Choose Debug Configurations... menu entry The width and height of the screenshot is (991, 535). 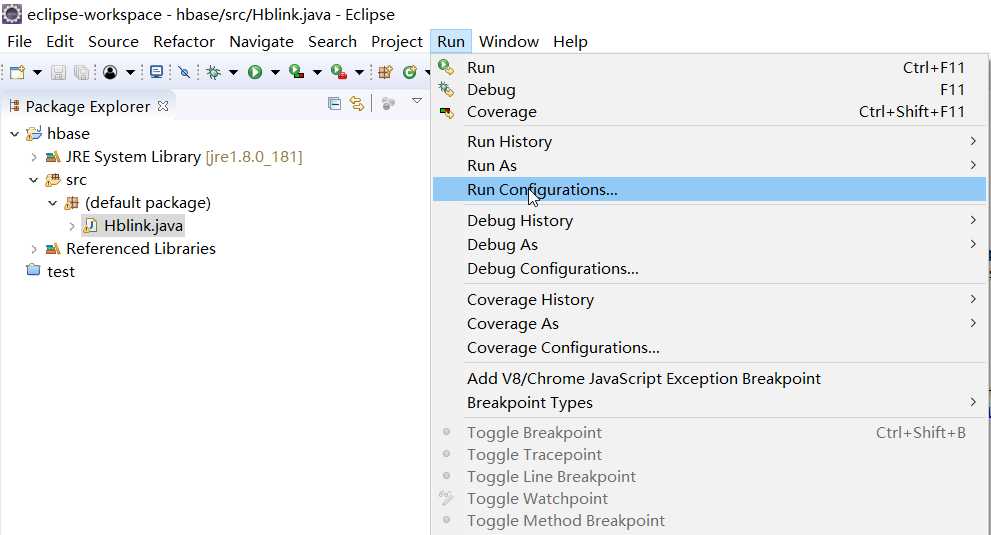(709, 269)
